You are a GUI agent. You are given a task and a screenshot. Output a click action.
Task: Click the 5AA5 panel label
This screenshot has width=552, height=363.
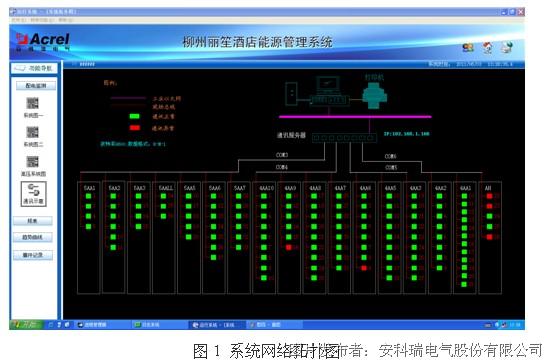click(x=189, y=188)
